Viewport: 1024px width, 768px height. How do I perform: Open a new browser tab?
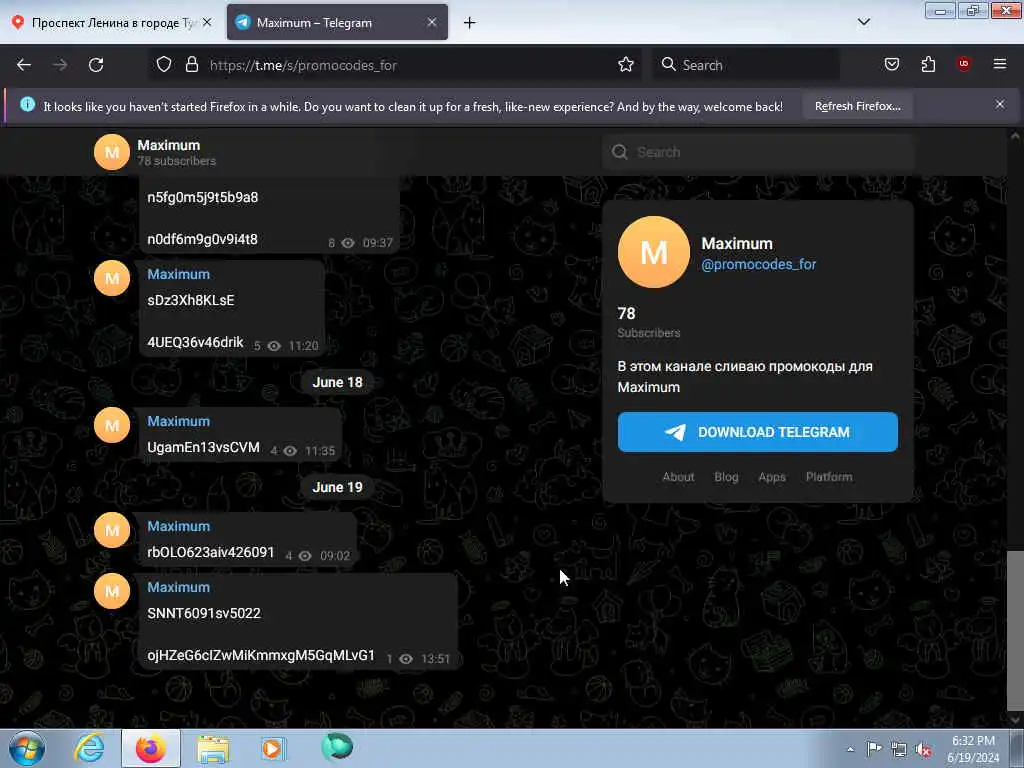(x=469, y=23)
